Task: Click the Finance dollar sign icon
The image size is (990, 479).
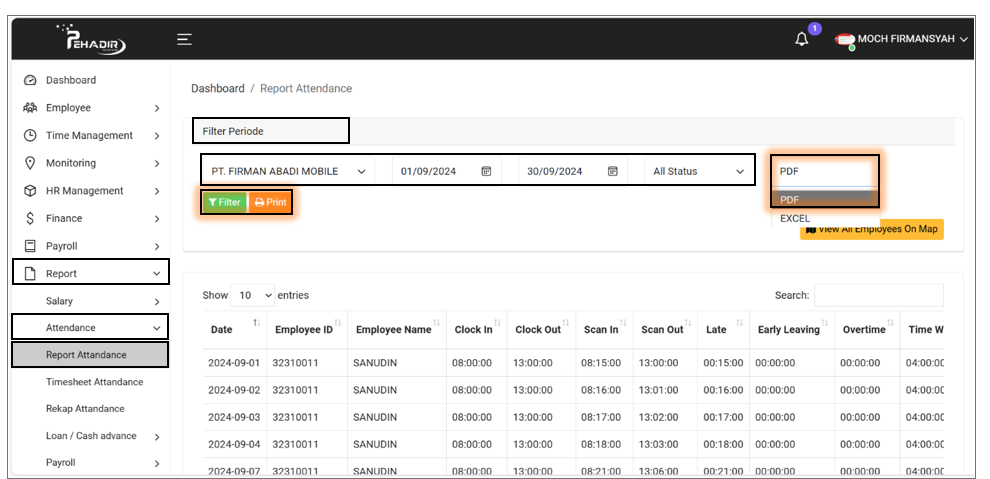Action: (x=30, y=218)
